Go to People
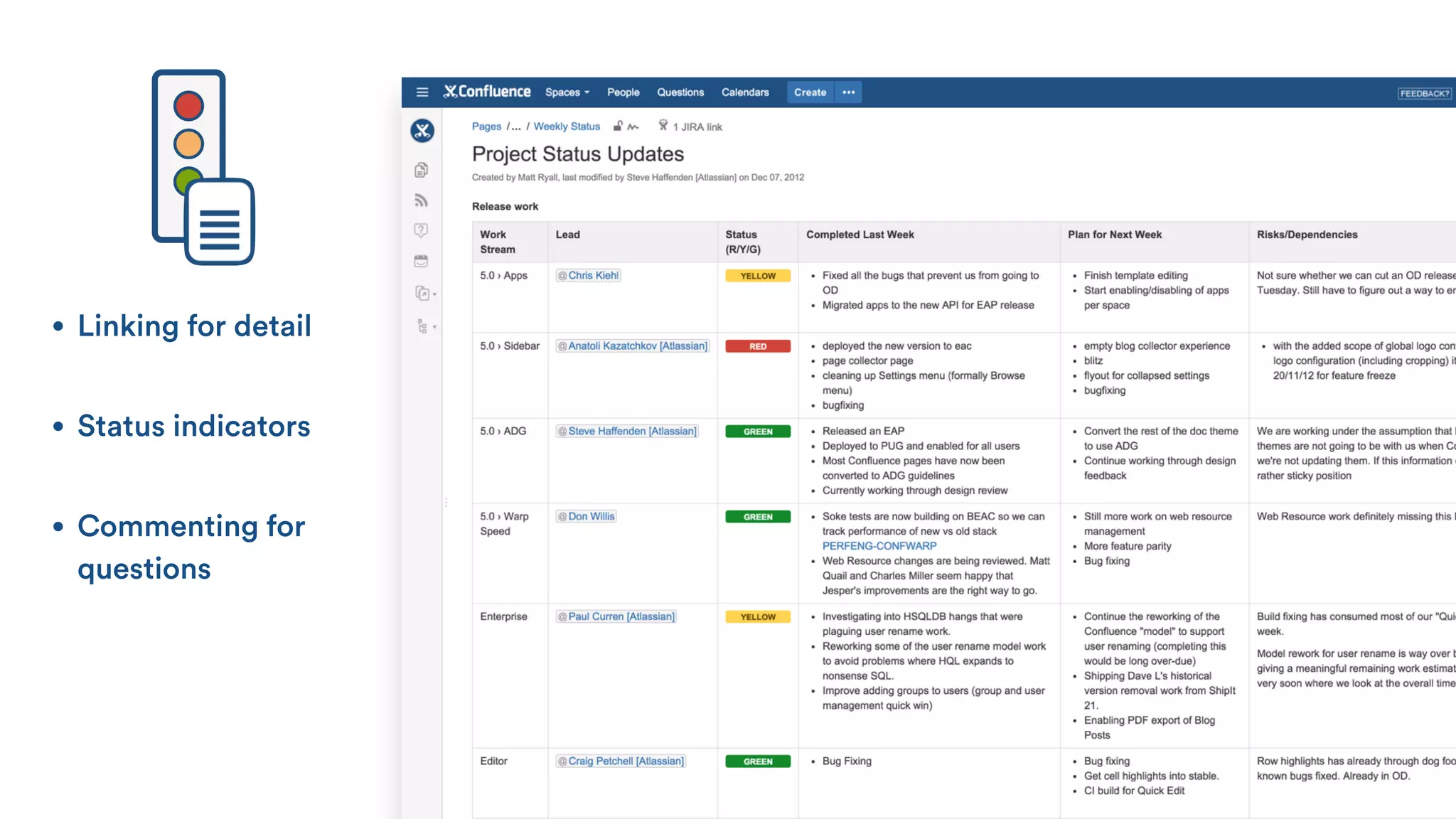This screenshot has width=1456, height=819. 623,92
